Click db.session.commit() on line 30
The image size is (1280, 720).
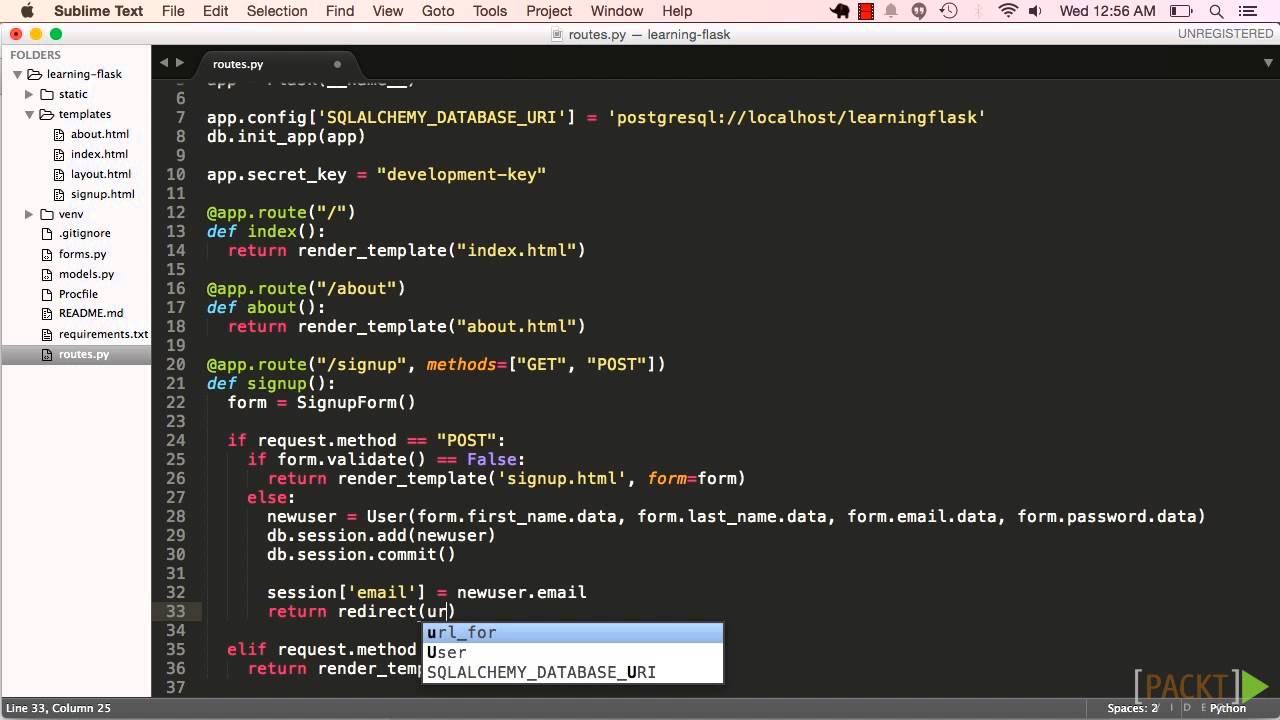click(x=361, y=555)
